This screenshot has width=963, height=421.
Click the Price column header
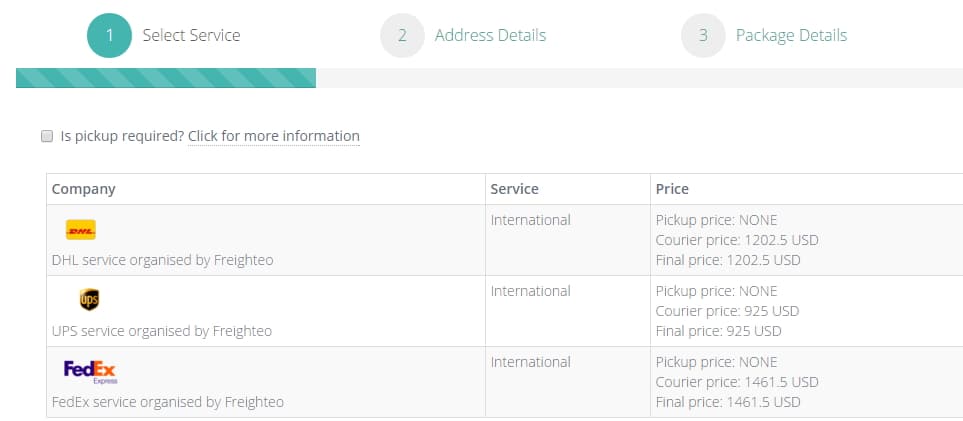point(672,189)
